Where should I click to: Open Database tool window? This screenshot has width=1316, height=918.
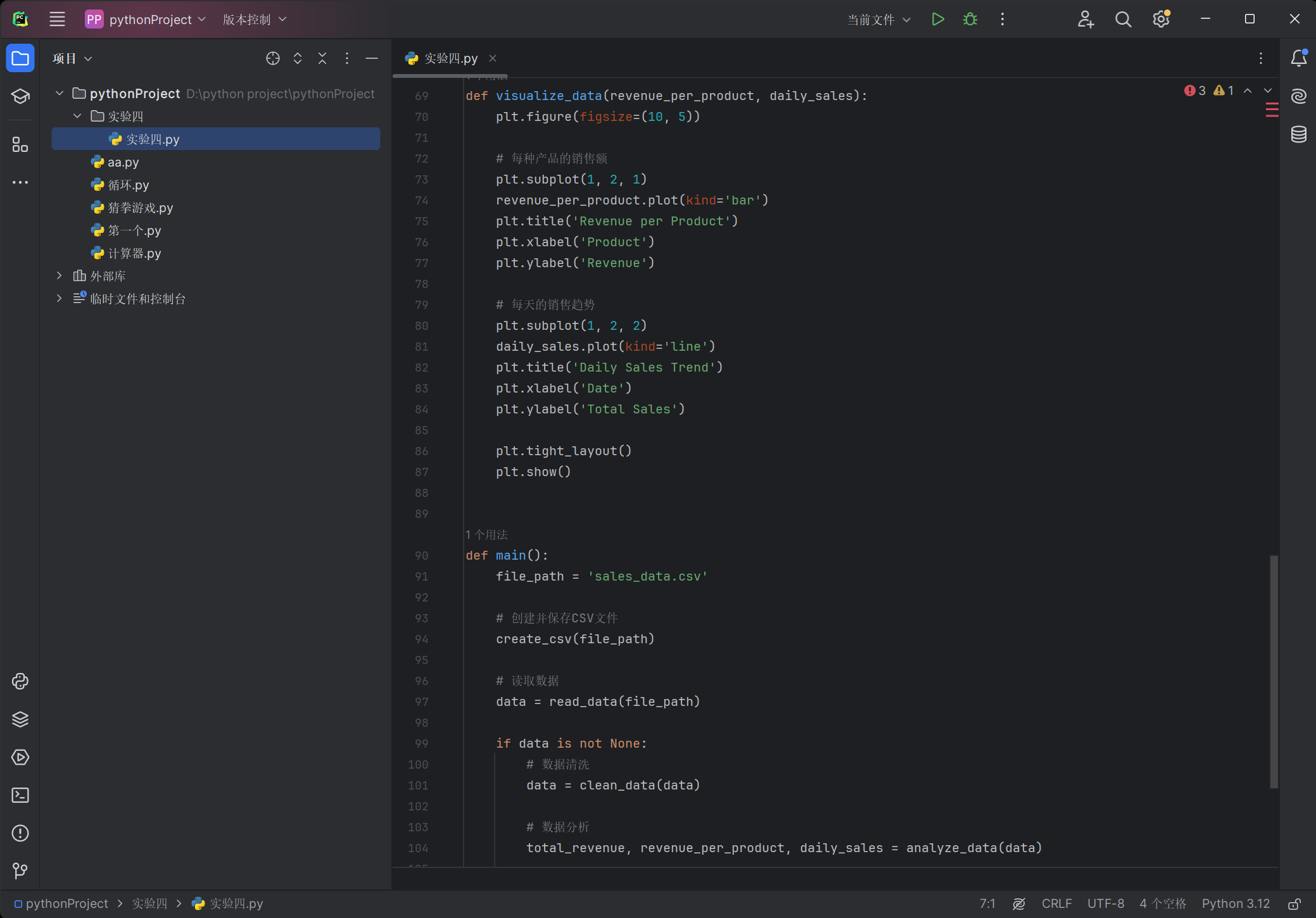(1298, 134)
